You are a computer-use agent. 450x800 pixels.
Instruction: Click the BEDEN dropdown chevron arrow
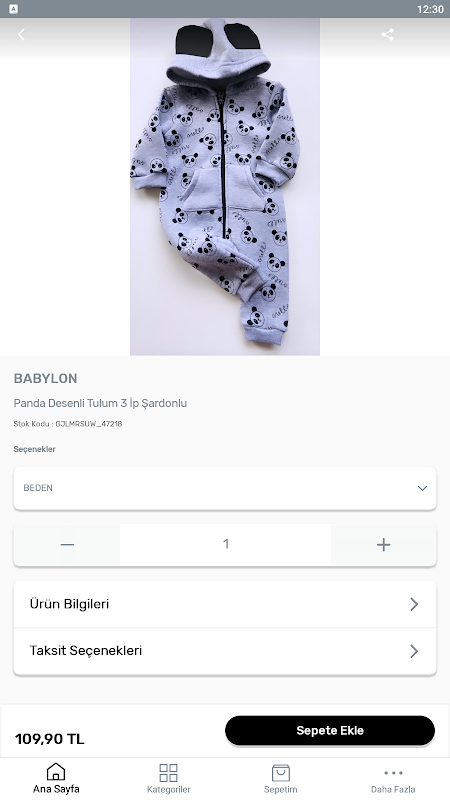422,488
